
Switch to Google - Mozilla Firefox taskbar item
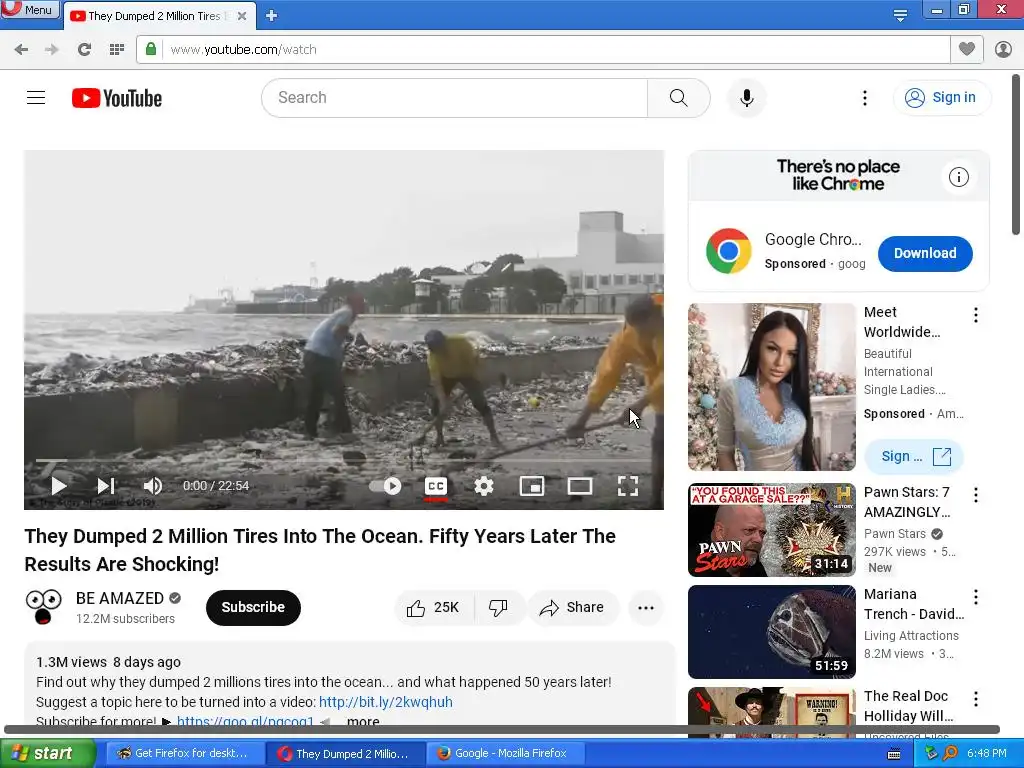[505, 753]
